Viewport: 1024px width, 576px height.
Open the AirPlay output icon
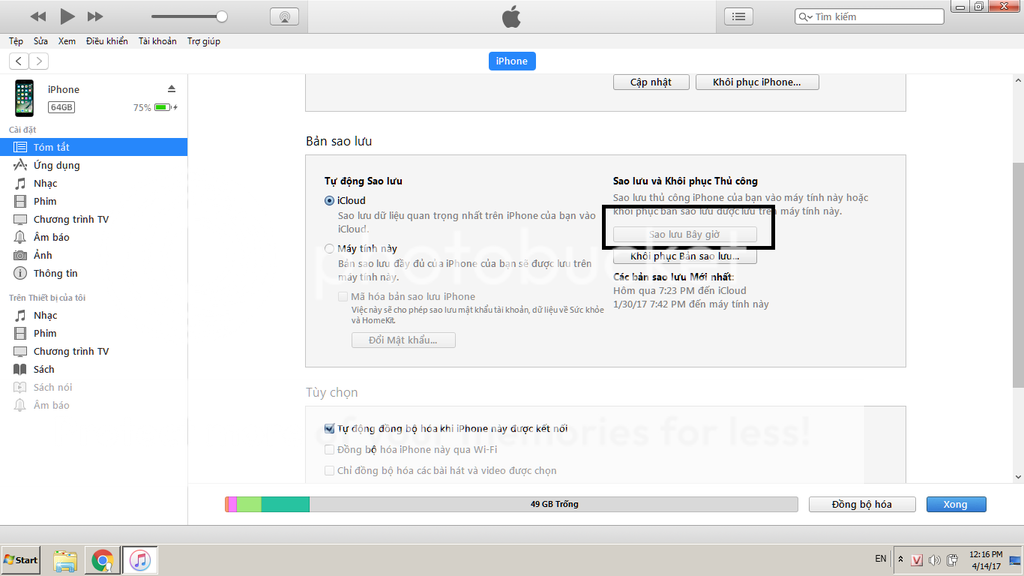click(284, 17)
